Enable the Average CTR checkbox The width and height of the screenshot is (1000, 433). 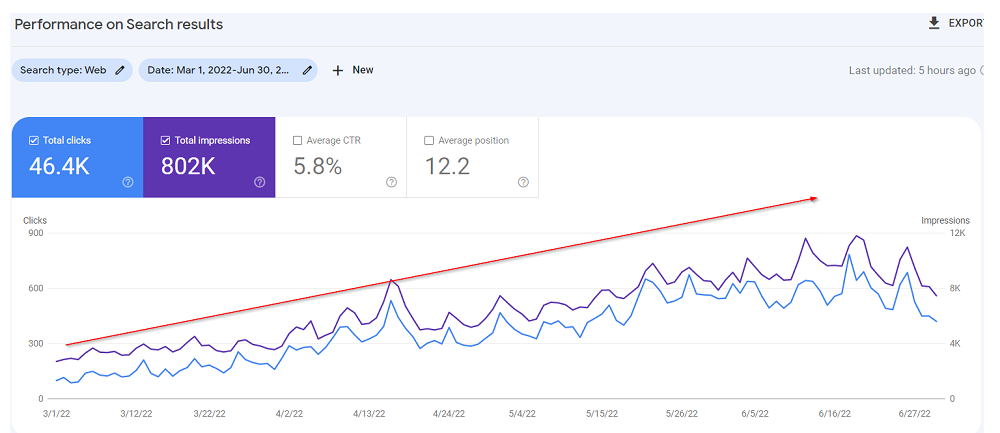coord(298,141)
